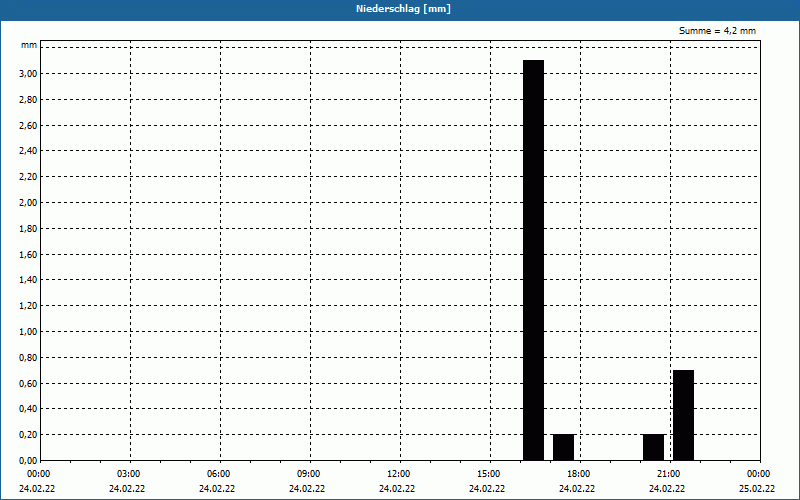Select the 0,20 mm bar just before 21:00
This screenshot has height=500, width=800.
click(654, 447)
